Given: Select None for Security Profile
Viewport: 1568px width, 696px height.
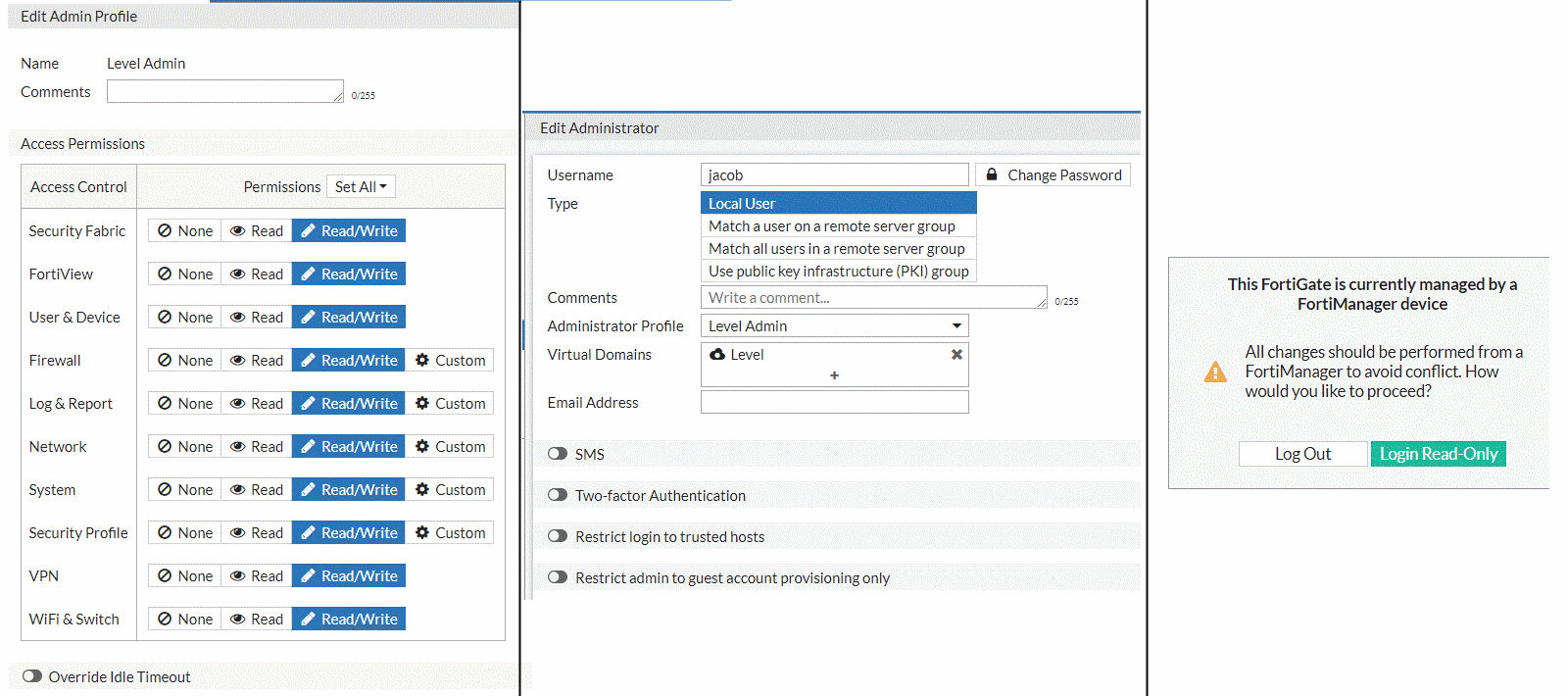Looking at the screenshot, I should click(185, 532).
